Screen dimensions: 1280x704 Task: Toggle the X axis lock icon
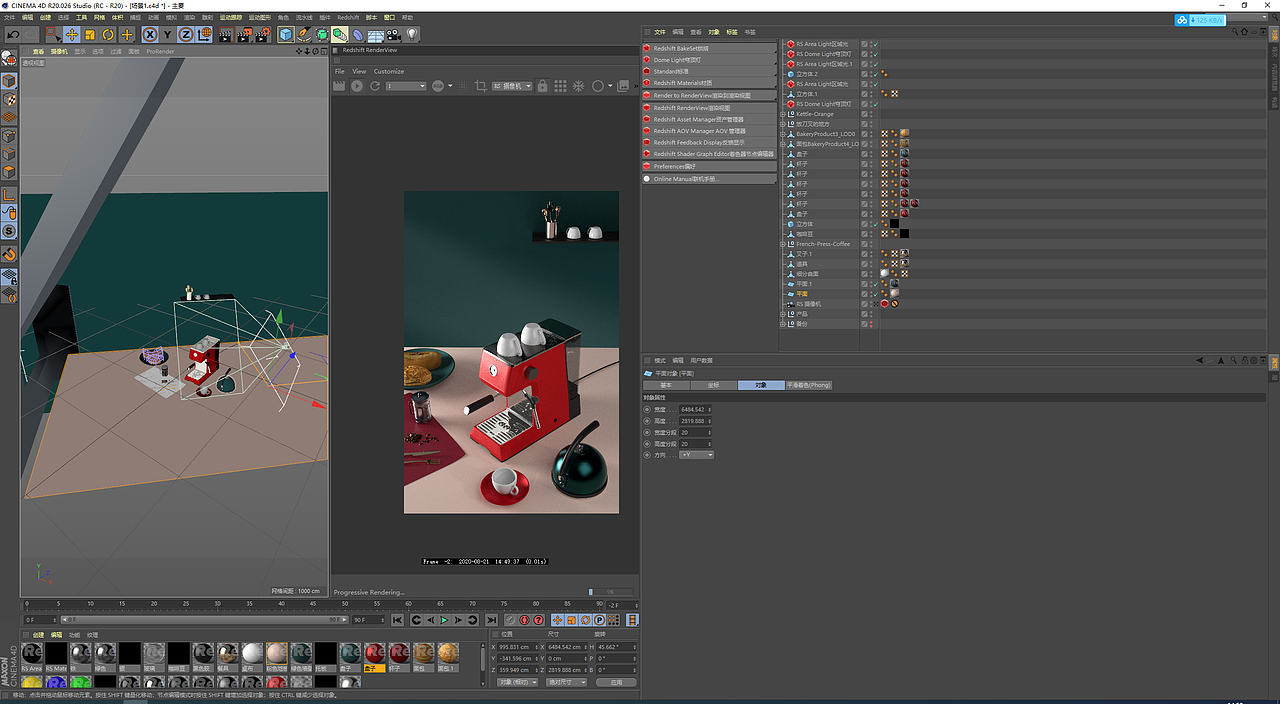pos(150,34)
